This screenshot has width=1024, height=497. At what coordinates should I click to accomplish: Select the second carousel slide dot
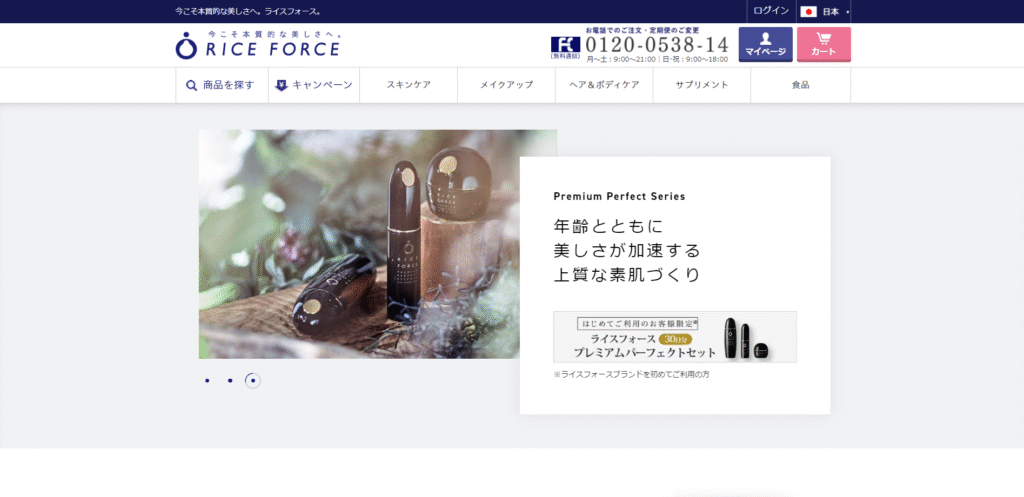click(x=230, y=381)
